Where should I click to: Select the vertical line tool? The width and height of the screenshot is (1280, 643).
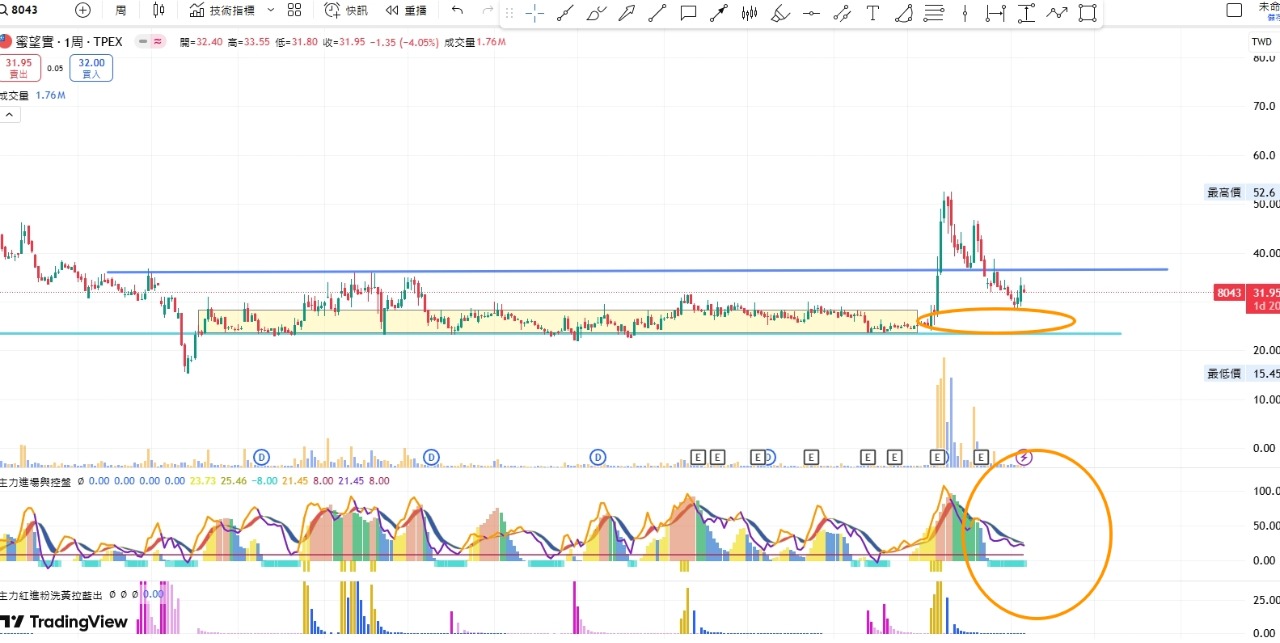[x=964, y=13]
